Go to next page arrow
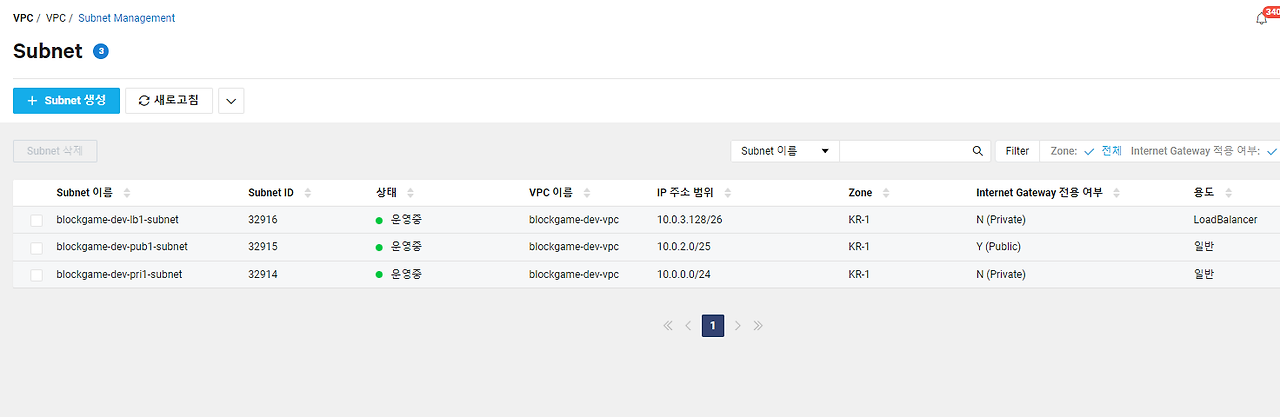Image resolution: width=1280 pixels, height=417 pixels. click(x=738, y=326)
